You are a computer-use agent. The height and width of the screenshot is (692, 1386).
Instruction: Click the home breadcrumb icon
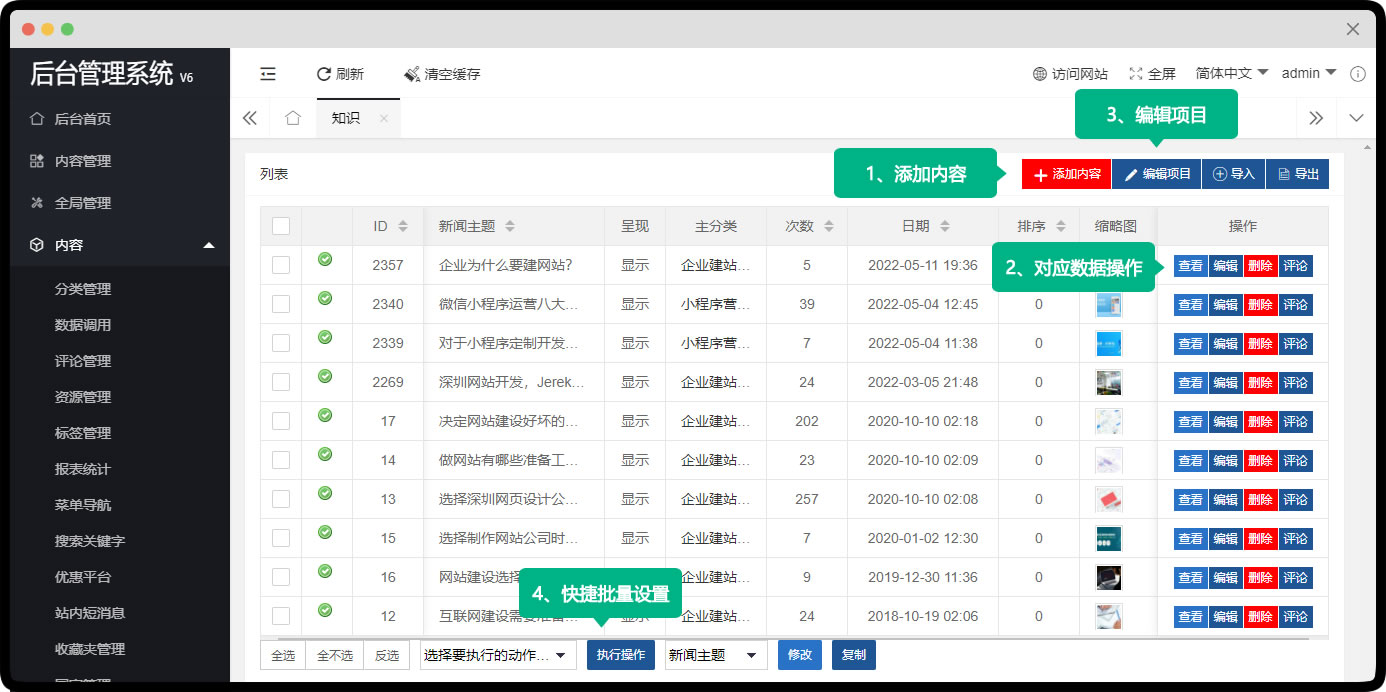point(292,117)
